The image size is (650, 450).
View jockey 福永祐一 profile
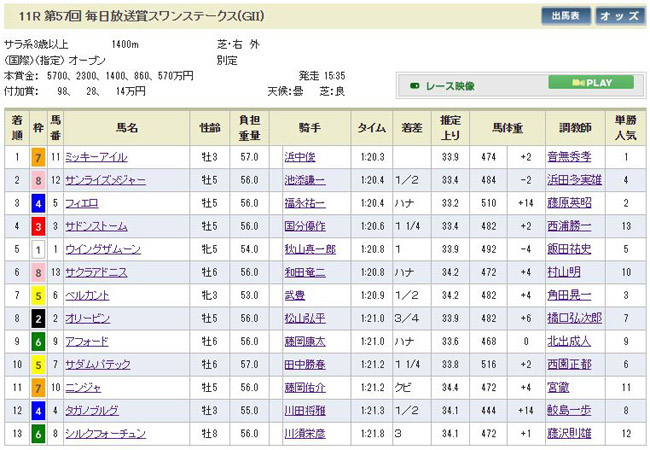pyautogui.click(x=303, y=203)
